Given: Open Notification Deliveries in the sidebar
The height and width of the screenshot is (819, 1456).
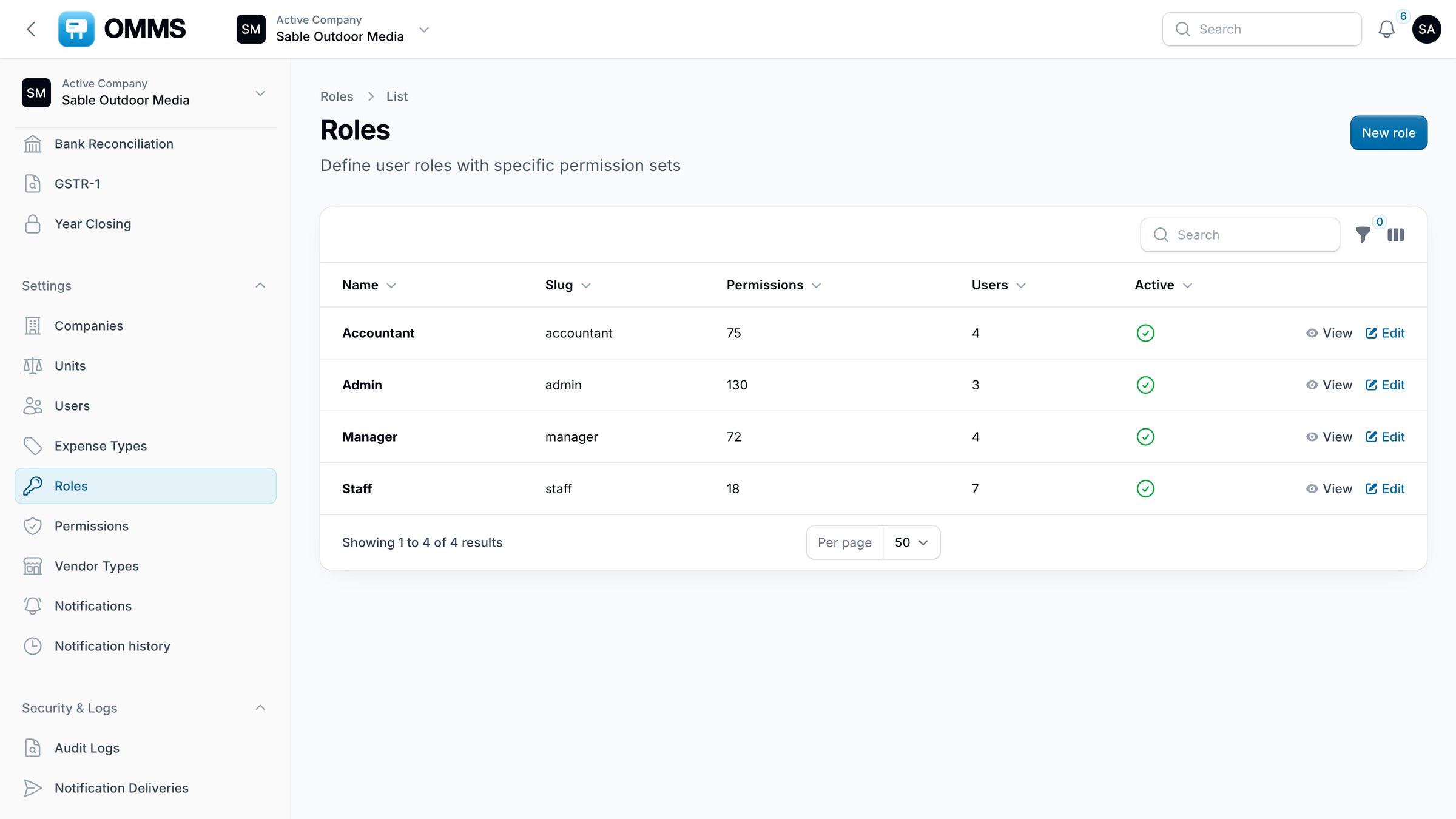Looking at the screenshot, I should point(146,788).
